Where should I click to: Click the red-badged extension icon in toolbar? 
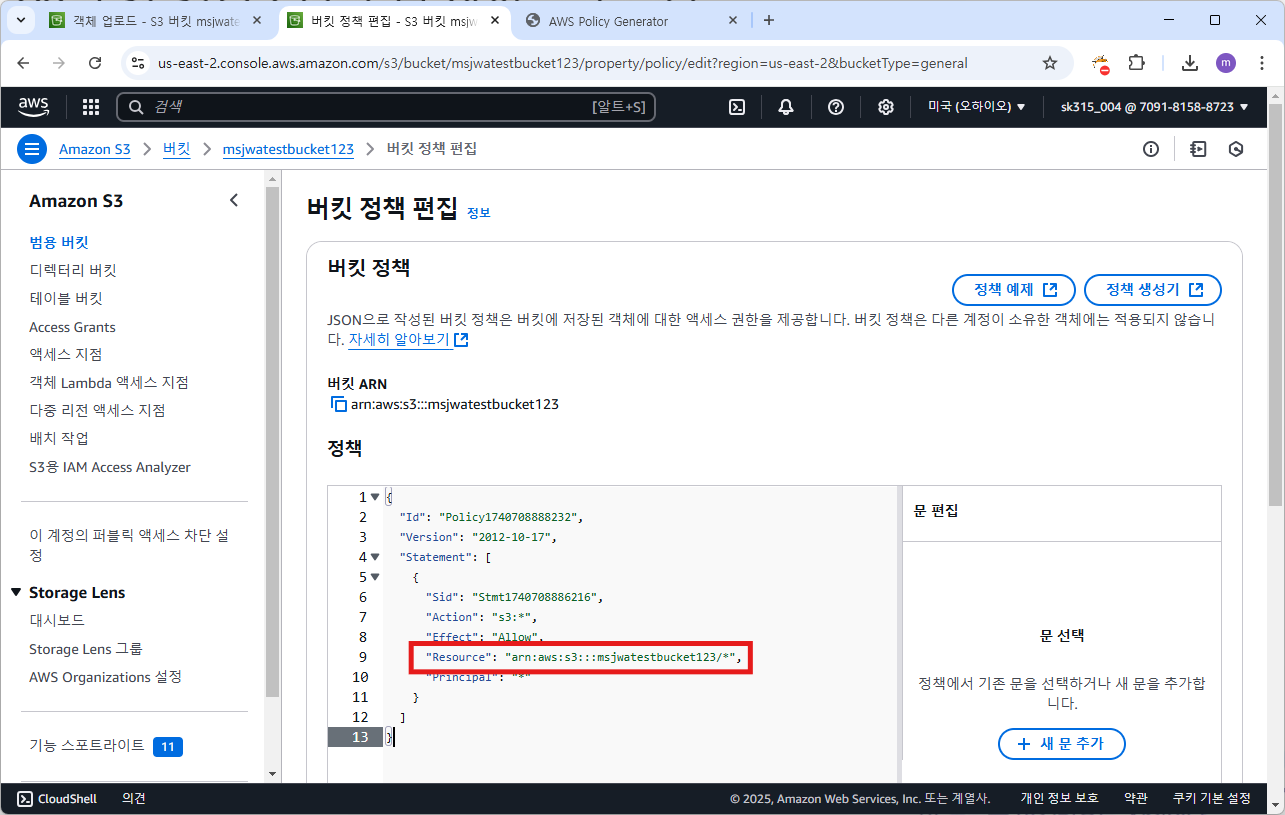pyautogui.click(x=1101, y=64)
